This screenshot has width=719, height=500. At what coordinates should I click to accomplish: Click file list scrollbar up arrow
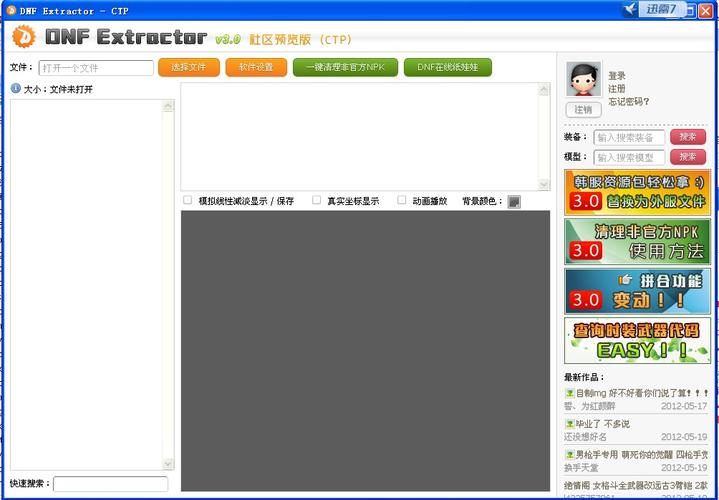tap(168, 106)
